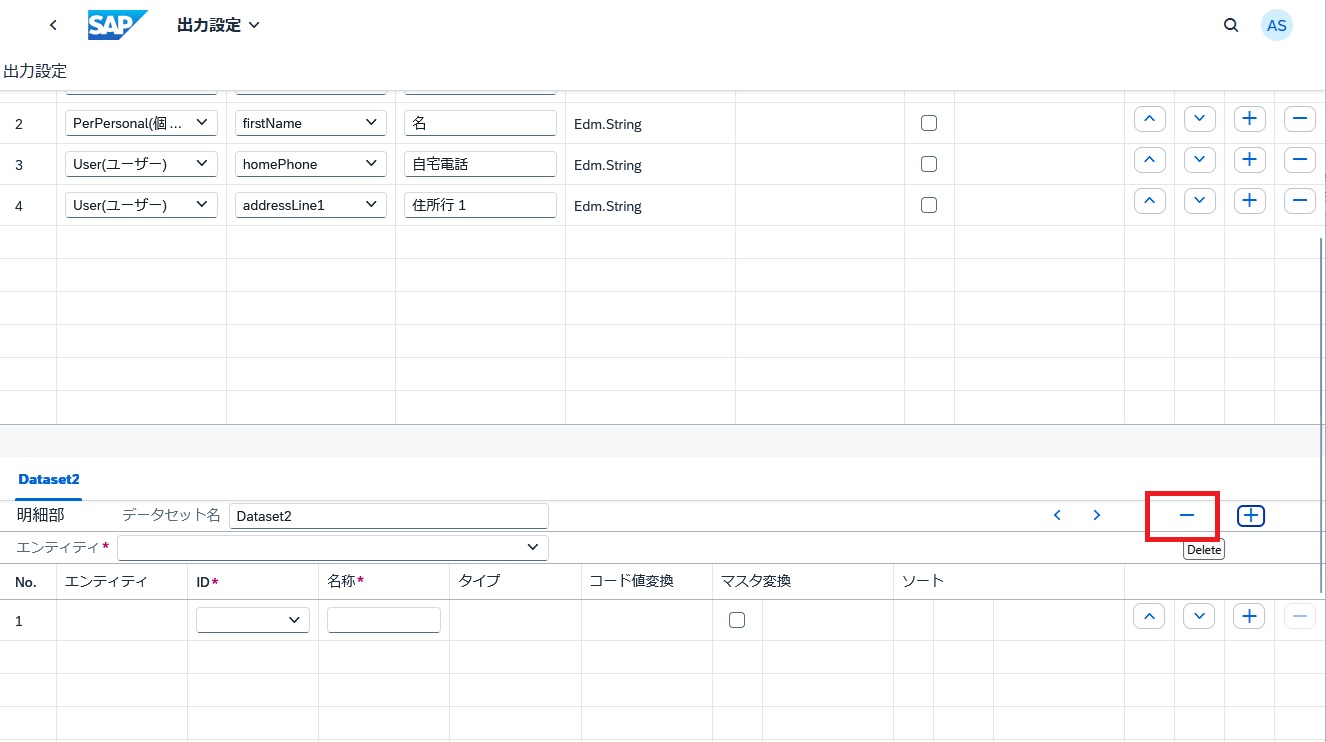Click the 住所行 1 name field
The height and width of the screenshot is (742, 1326).
click(480, 205)
